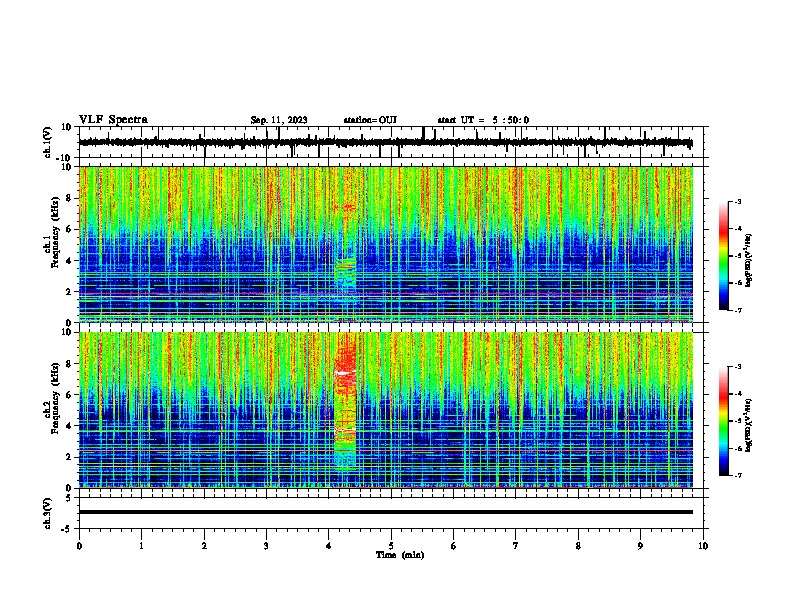Click the "8" frequency tick of ch.1 spectrogram
This screenshot has height=612, width=792.
click(70, 198)
